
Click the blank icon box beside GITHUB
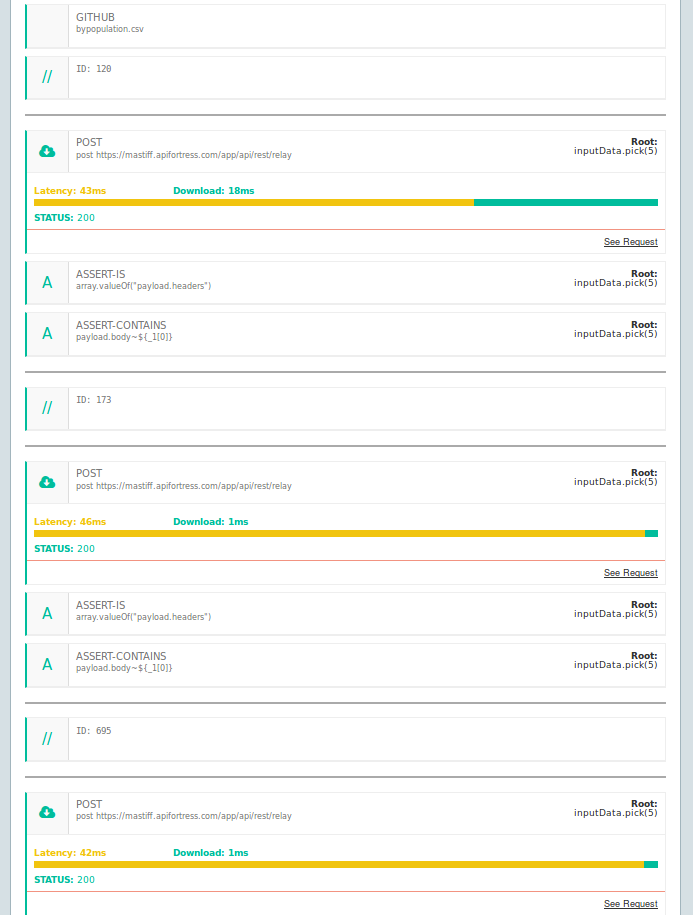(47, 26)
